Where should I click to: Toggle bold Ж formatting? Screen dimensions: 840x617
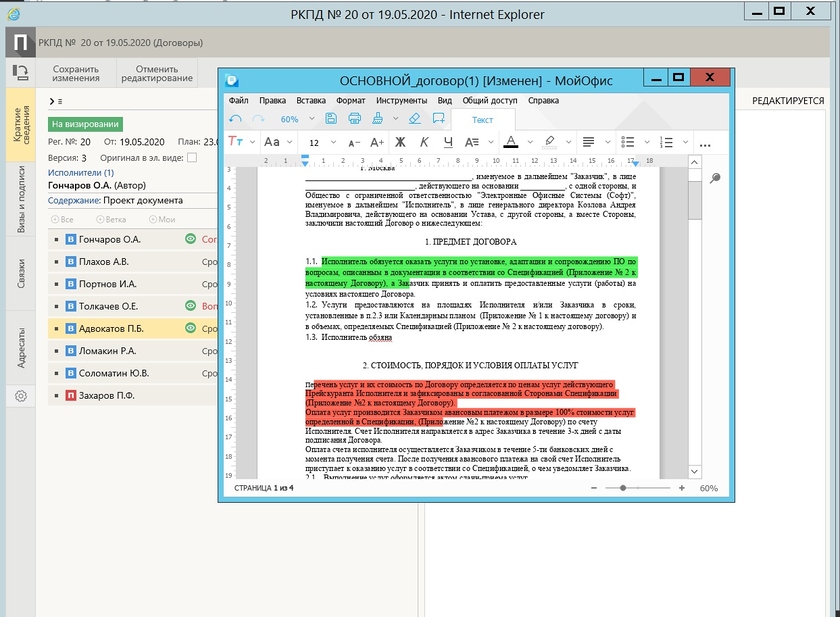click(400, 143)
